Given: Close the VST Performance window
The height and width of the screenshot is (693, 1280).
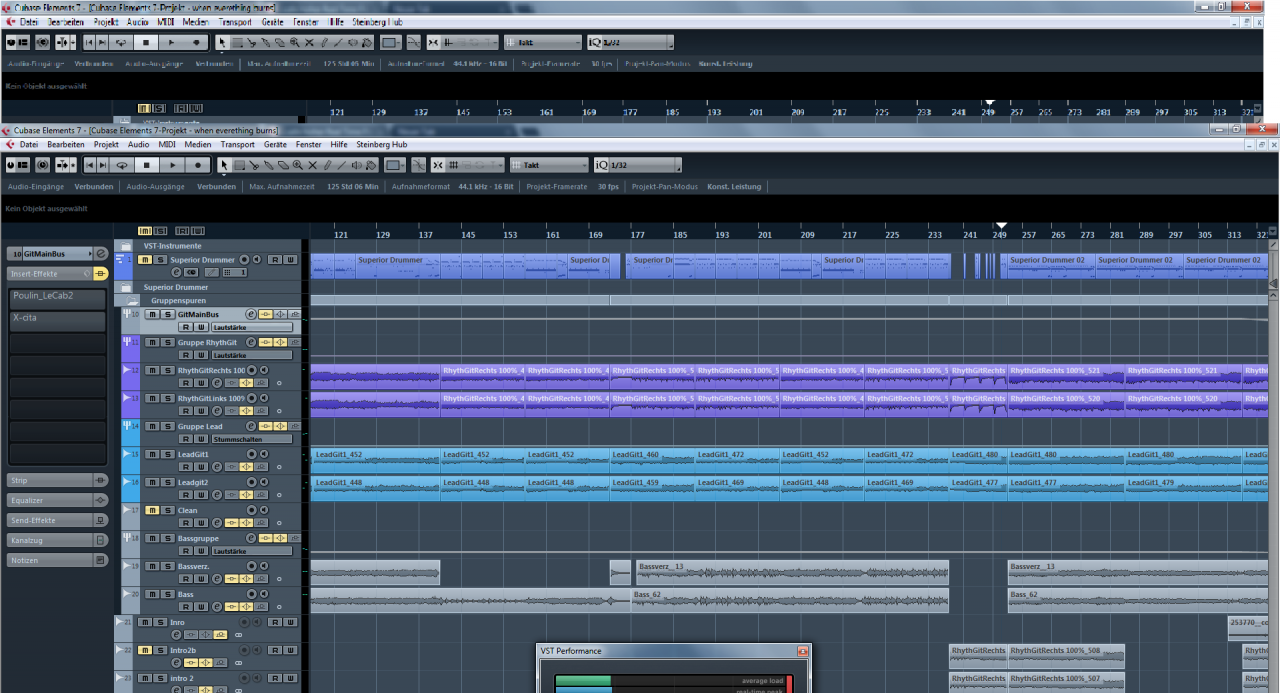Looking at the screenshot, I should [802, 651].
